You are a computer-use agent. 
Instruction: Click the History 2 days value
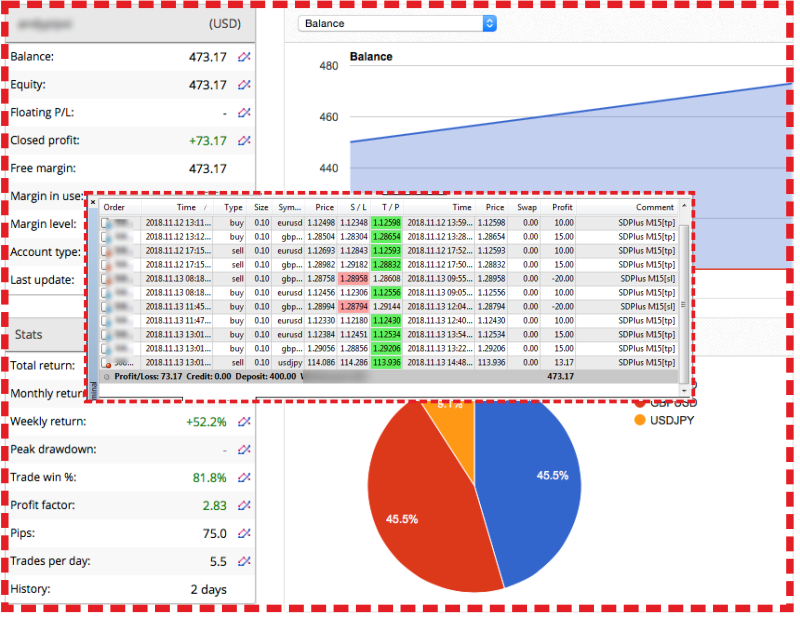click(x=209, y=589)
